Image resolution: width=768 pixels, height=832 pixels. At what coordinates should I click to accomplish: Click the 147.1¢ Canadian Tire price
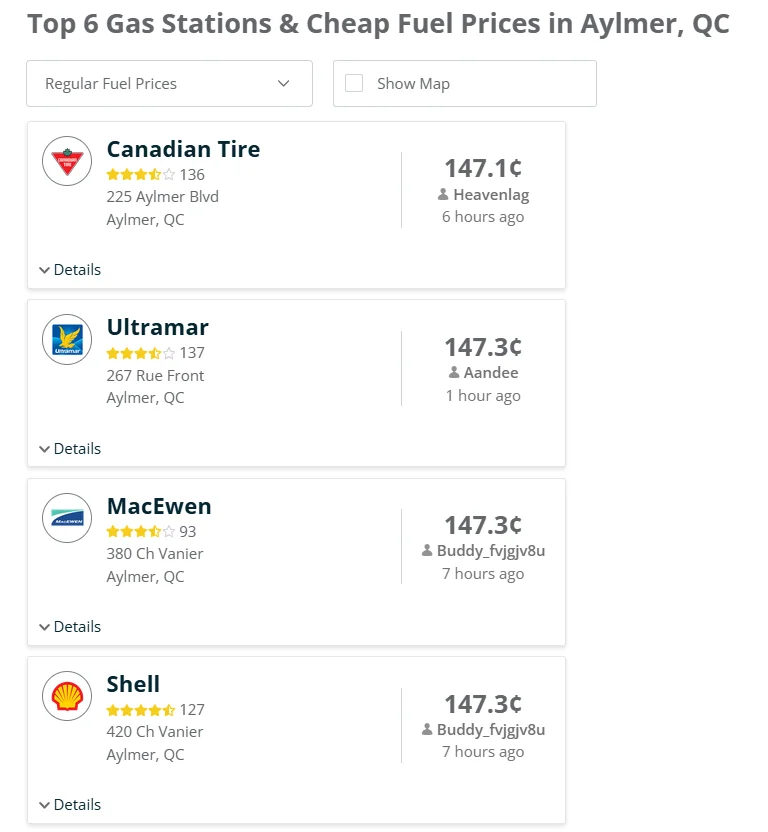(483, 168)
